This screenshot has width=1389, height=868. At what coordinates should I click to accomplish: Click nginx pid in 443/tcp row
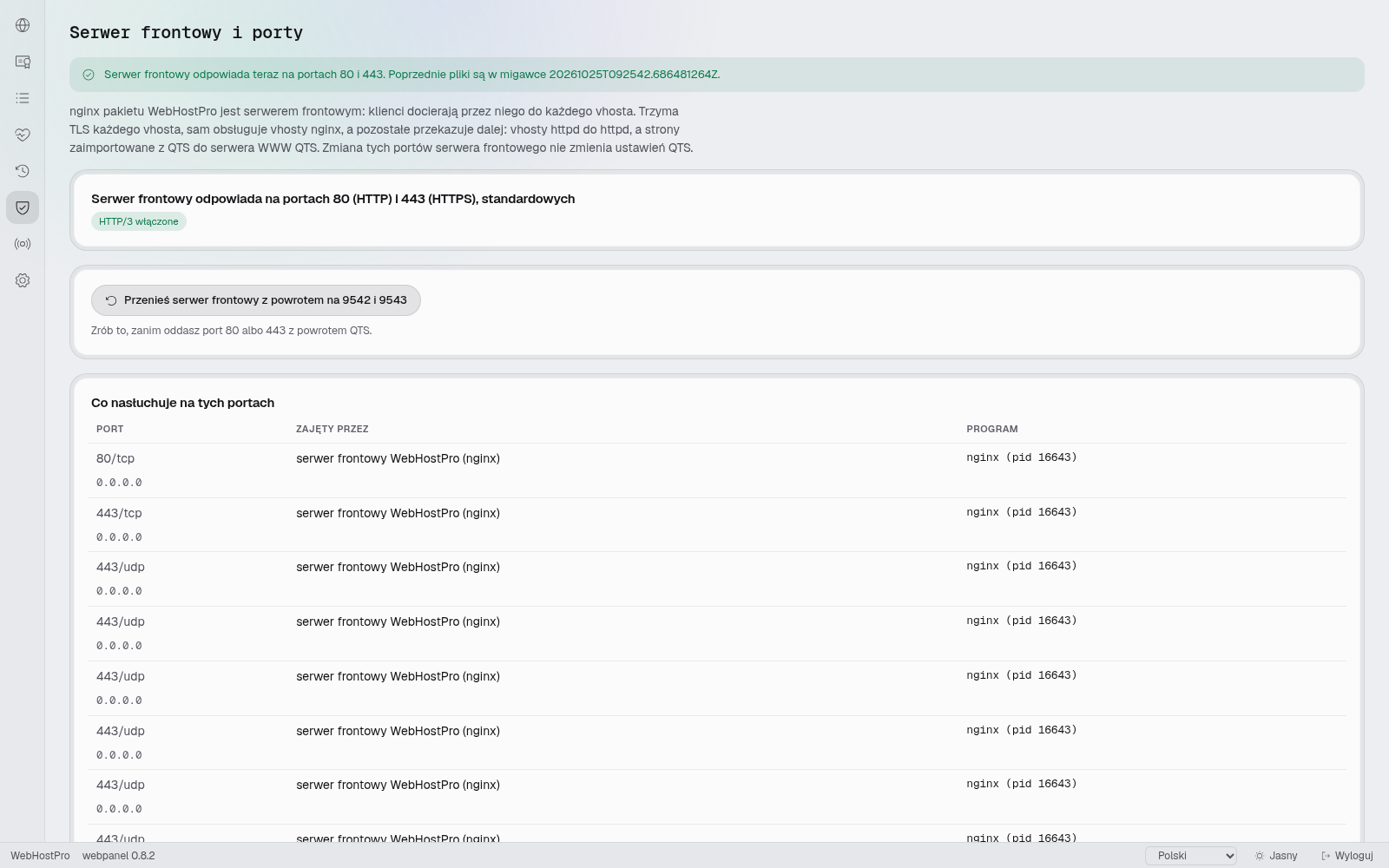(x=1022, y=512)
